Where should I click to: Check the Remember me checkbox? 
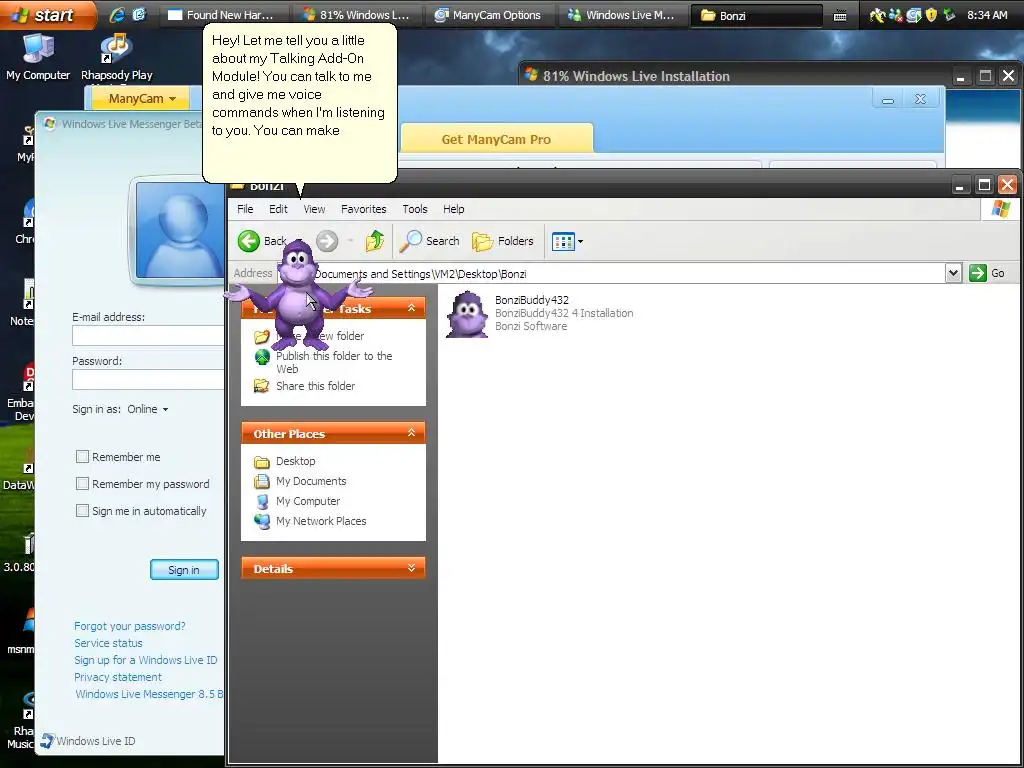coord(82,456)
